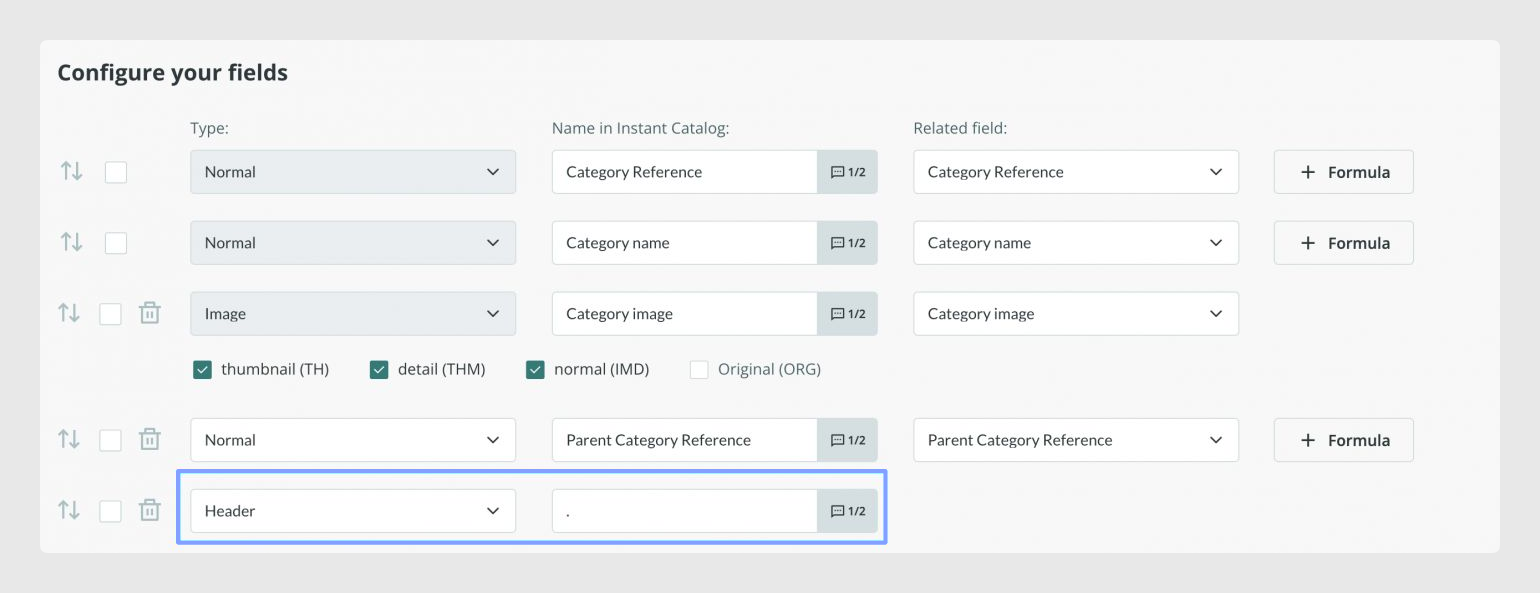Delete the Category image field row
The image size is (1540, 593).
[x=149, y=313]
